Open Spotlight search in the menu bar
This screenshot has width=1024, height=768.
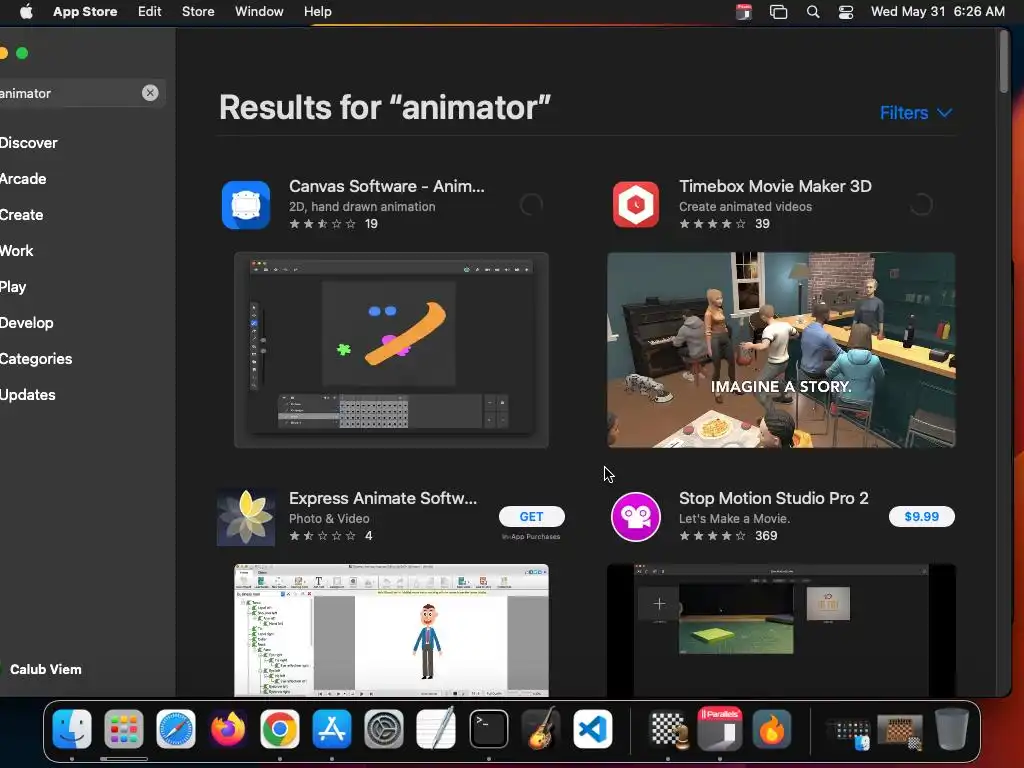813,12
